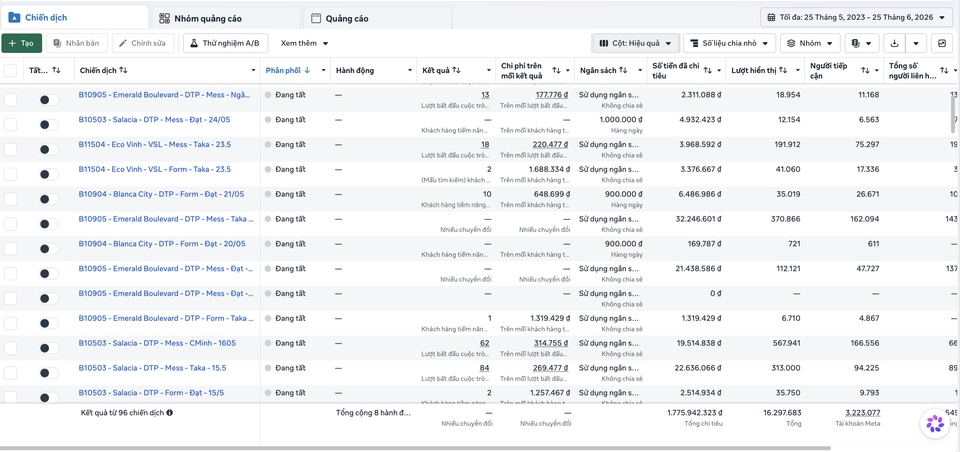Open Ngân sách column options arrow
The width and height of the screenshot is (960, 452).
(640, 70)
